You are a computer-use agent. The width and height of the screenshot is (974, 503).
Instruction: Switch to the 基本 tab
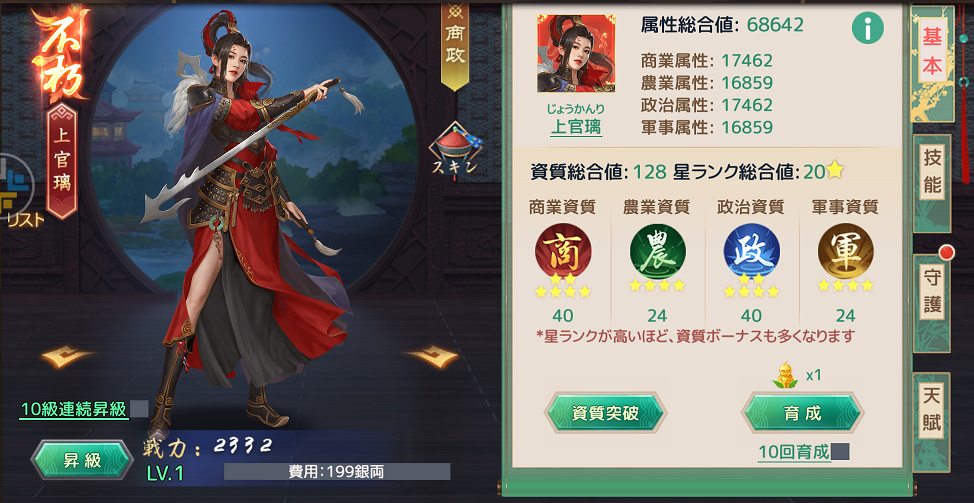(932, 52)
